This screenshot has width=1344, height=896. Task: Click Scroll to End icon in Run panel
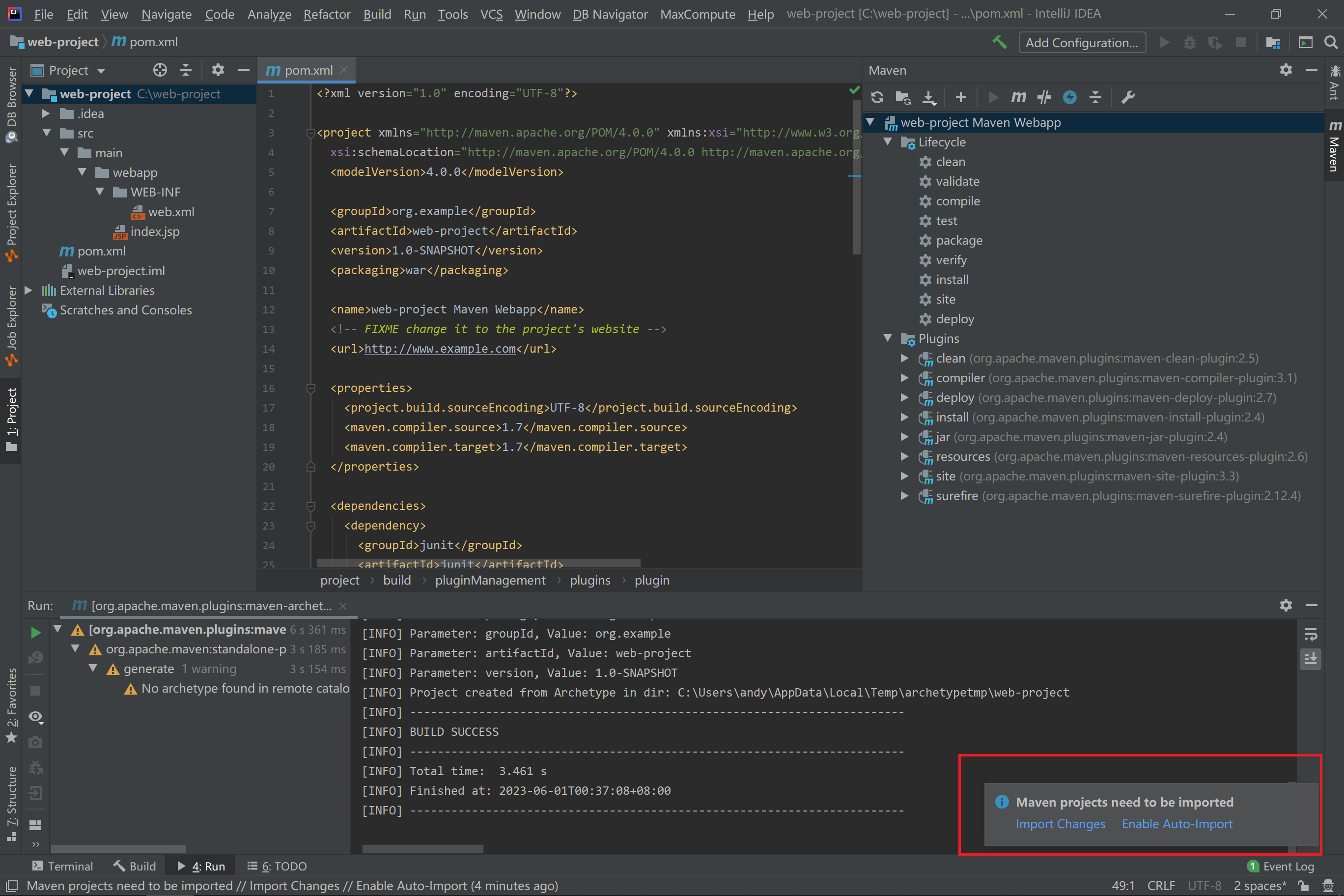[x=1310, y=659]
